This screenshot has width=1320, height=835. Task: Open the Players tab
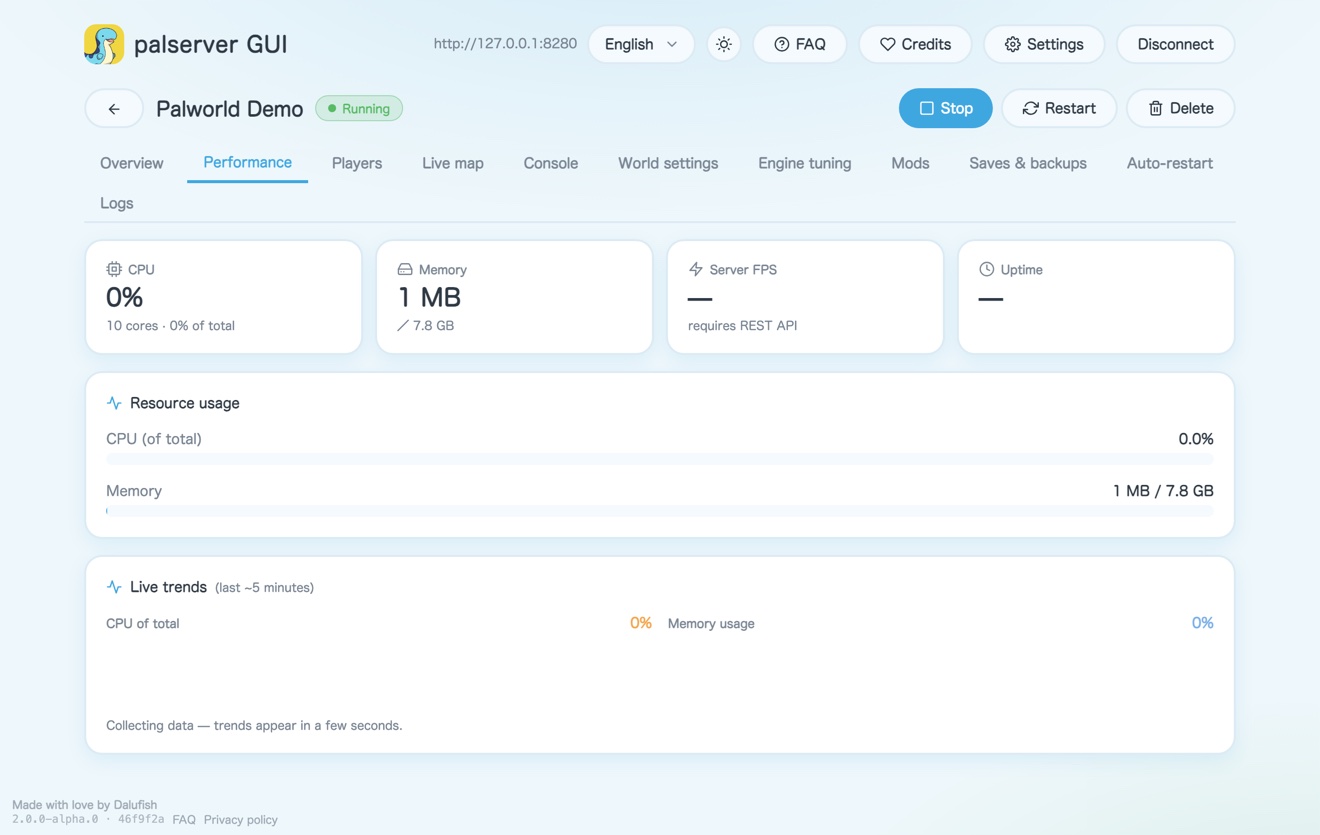click(357, 163)
